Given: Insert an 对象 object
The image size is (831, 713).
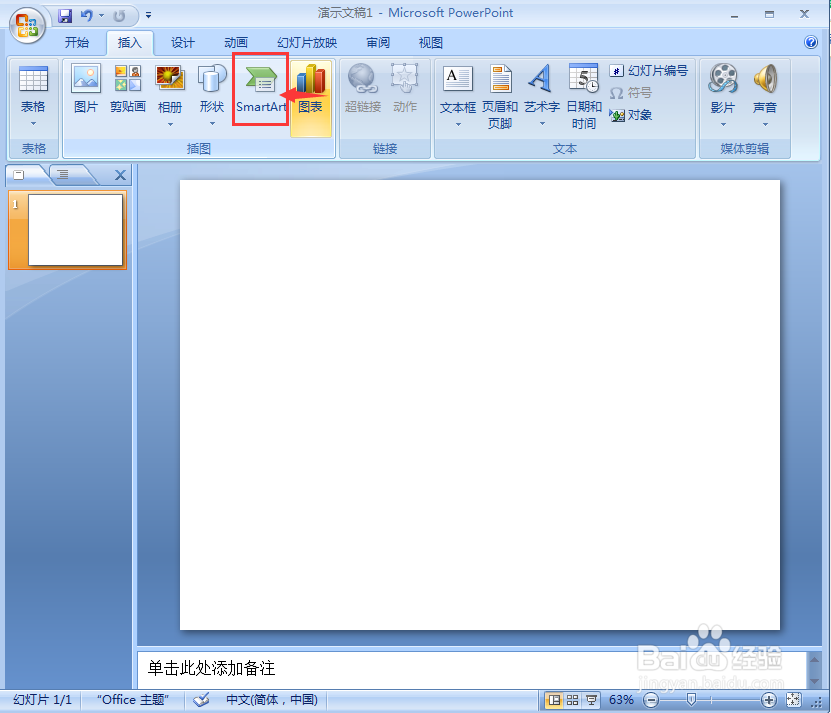Looking at the screenshot, I should pyautogui.click(x=631, y=115).
